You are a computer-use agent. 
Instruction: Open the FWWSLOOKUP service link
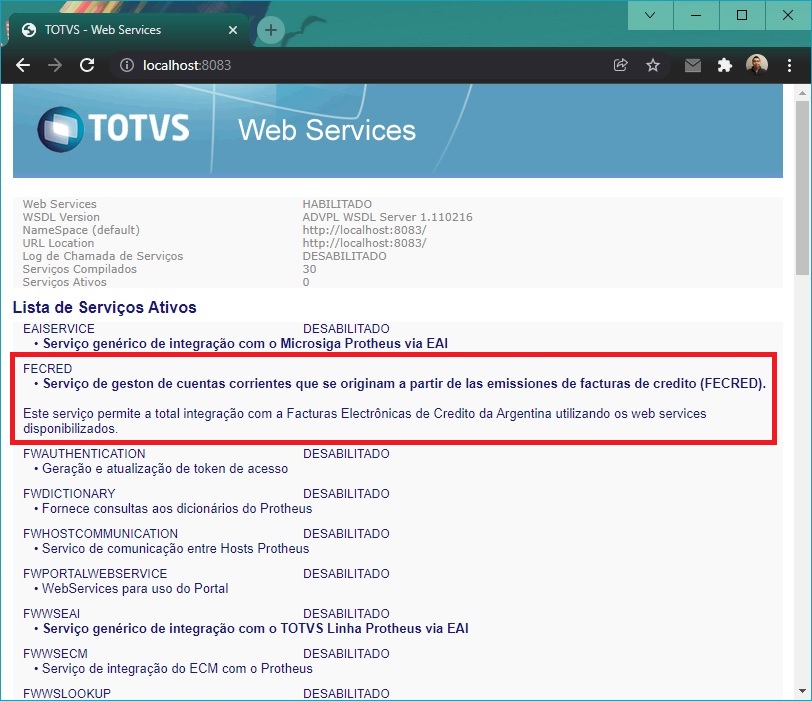67,693
